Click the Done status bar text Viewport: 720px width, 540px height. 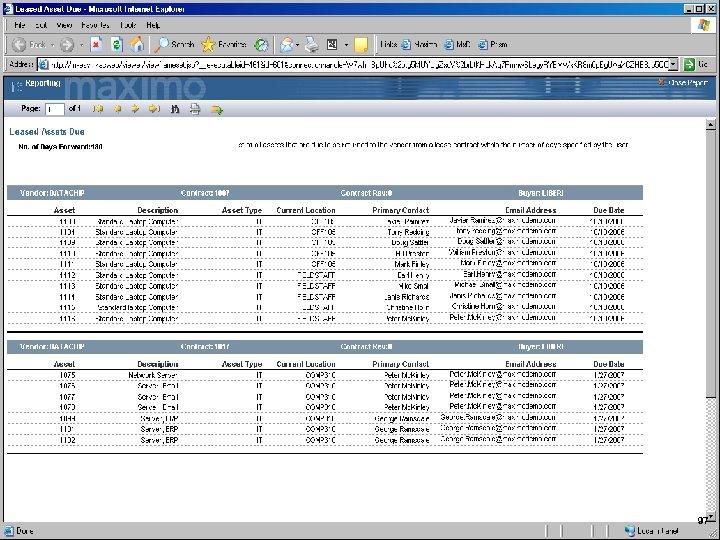(25, 531)
